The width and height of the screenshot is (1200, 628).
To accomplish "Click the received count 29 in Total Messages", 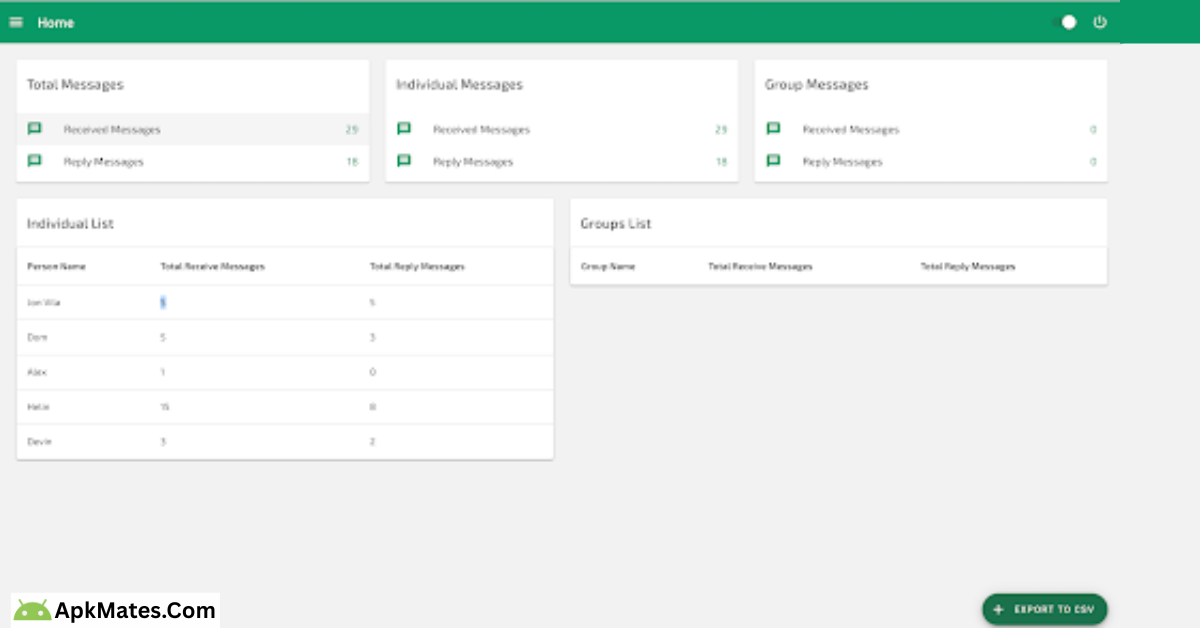I will (352, 128).
